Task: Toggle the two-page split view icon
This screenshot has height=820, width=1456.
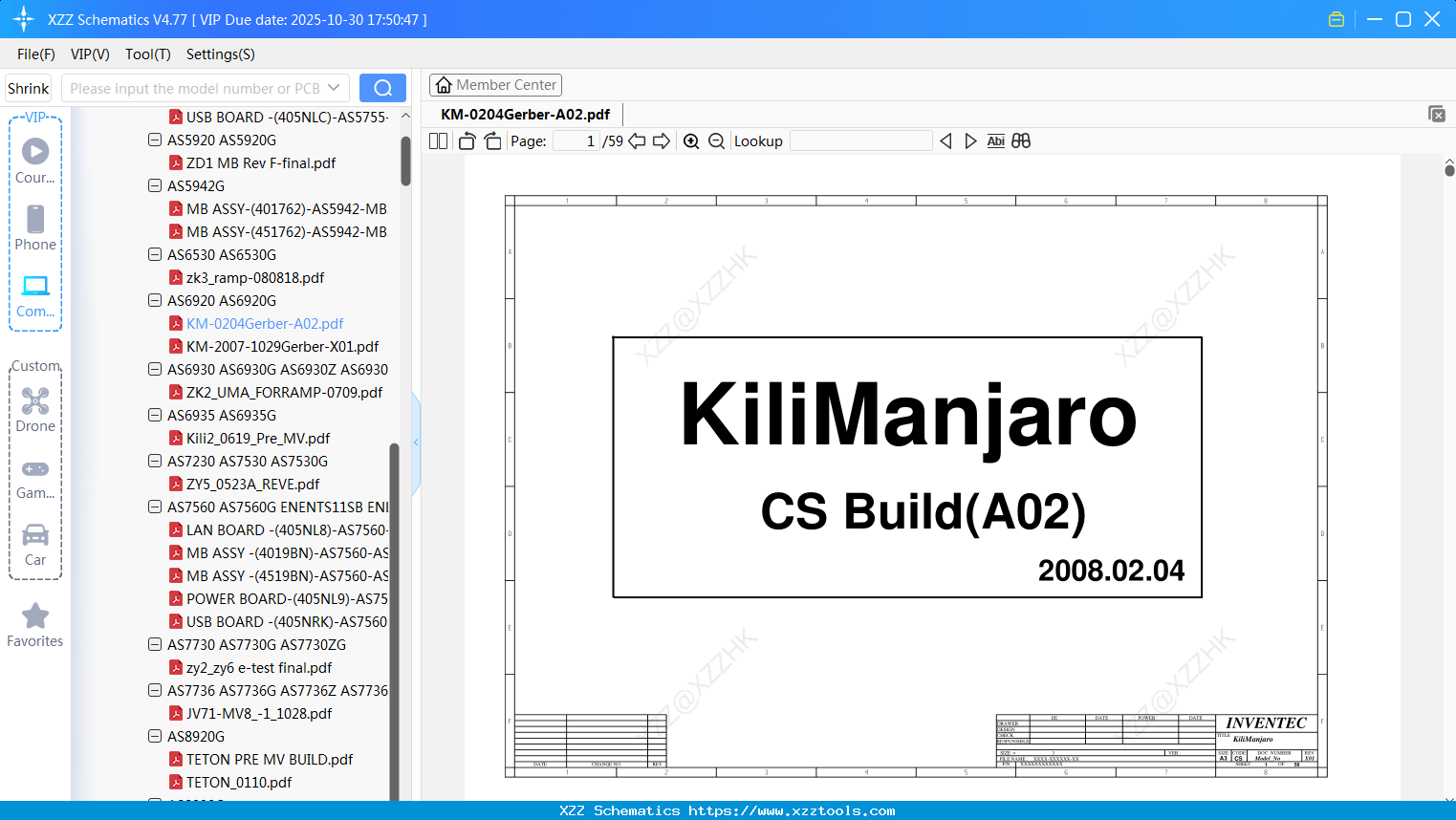Action: (x=439, y=141)
